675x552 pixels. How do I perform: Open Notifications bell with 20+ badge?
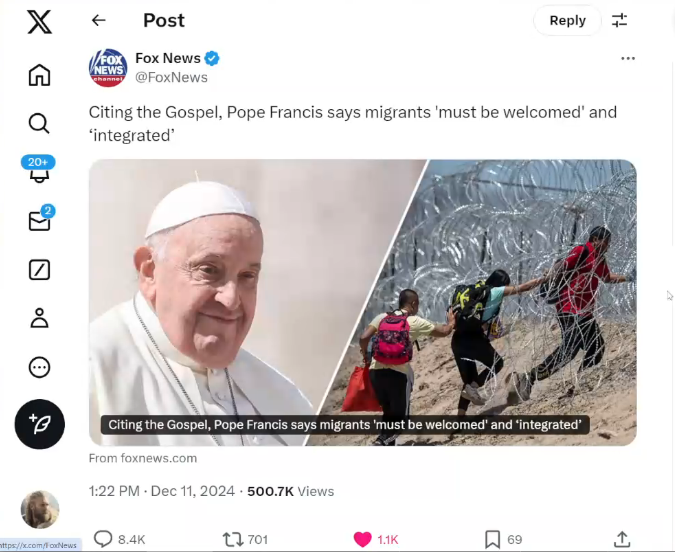point(39,170)
